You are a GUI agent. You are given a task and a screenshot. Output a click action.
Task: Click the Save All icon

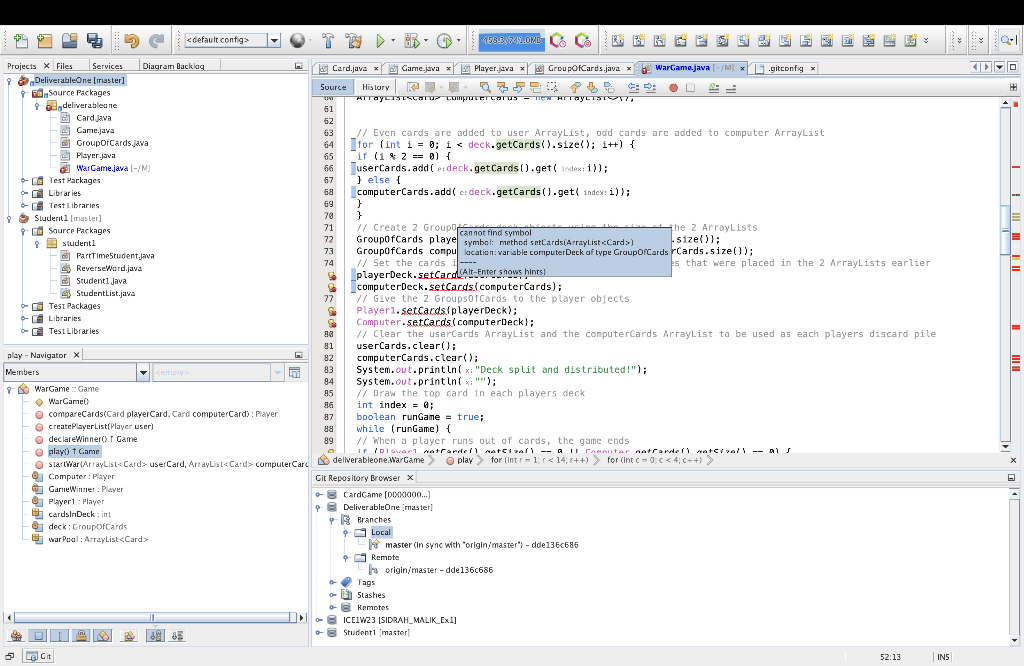point(94,39)
